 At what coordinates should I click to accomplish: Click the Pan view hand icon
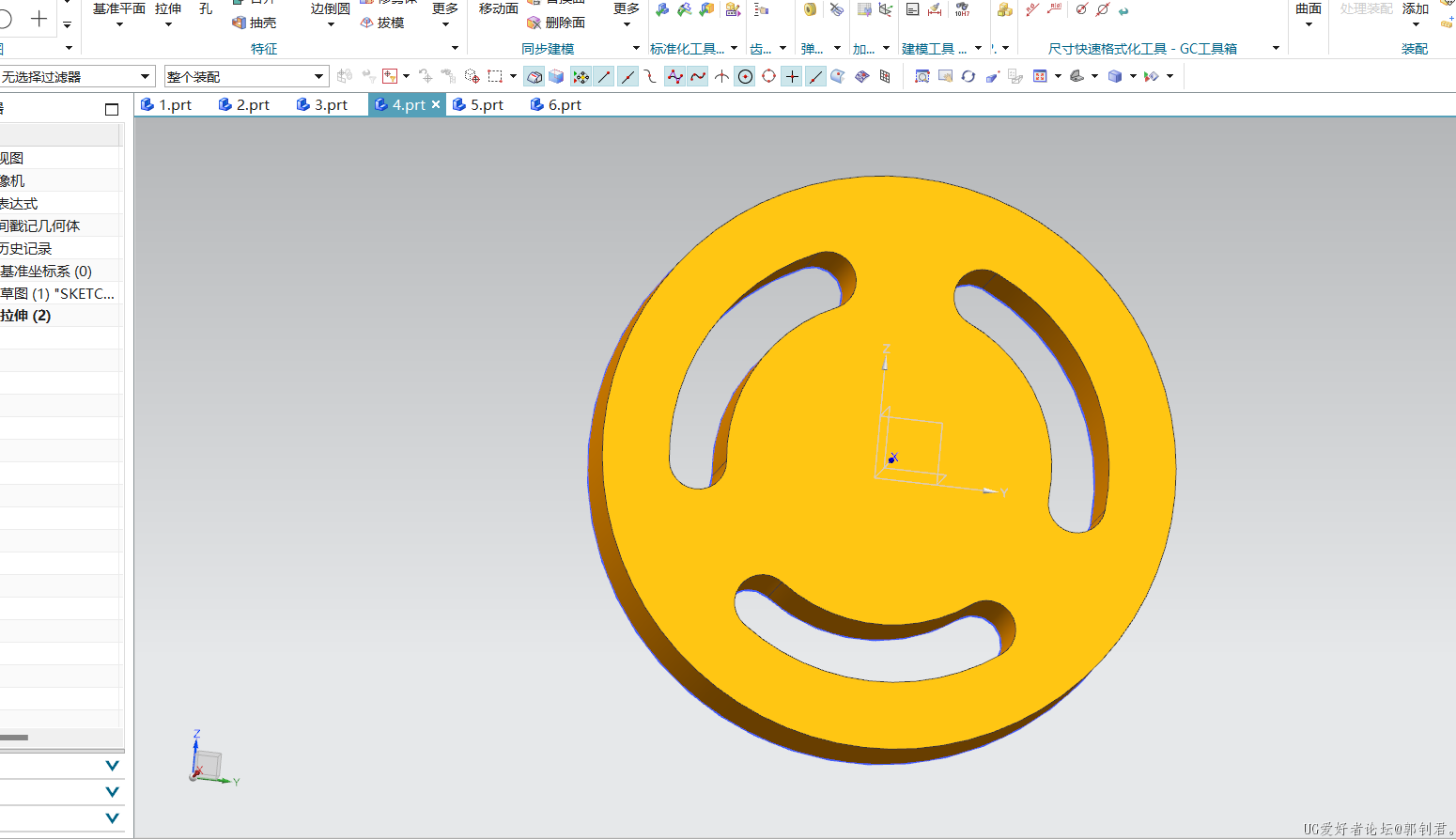945,76
